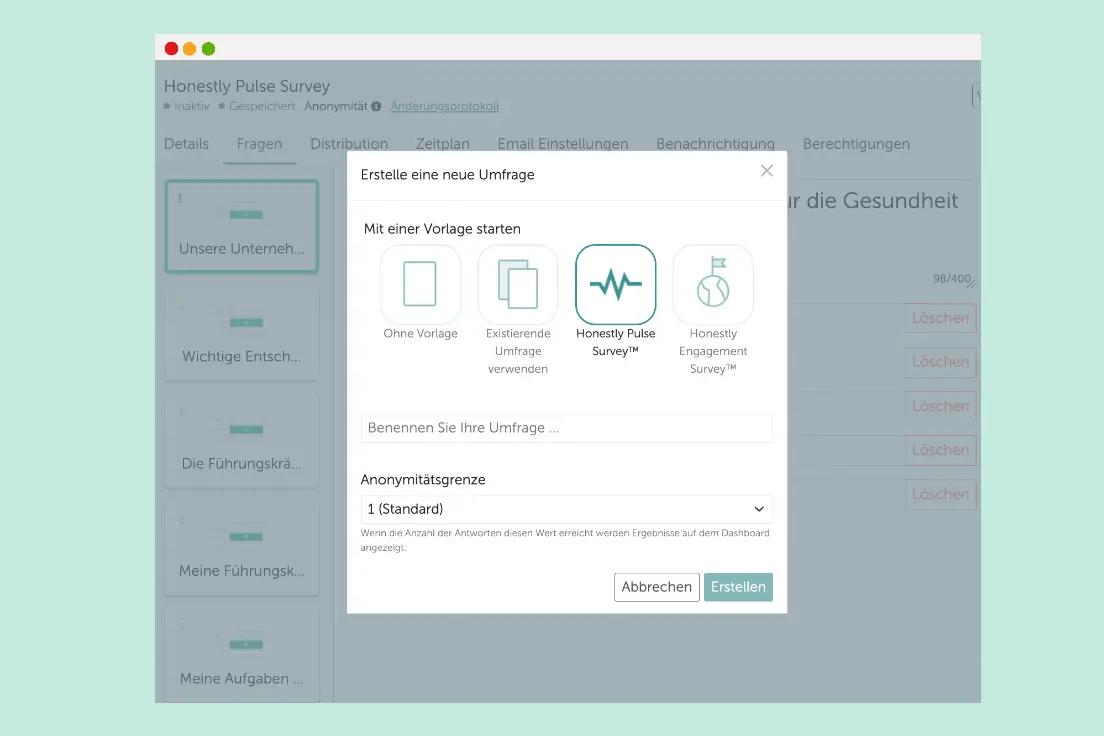Click the 98/400 character counter
The height and width of the screenshot is (736, 1104).
[952, 279]
